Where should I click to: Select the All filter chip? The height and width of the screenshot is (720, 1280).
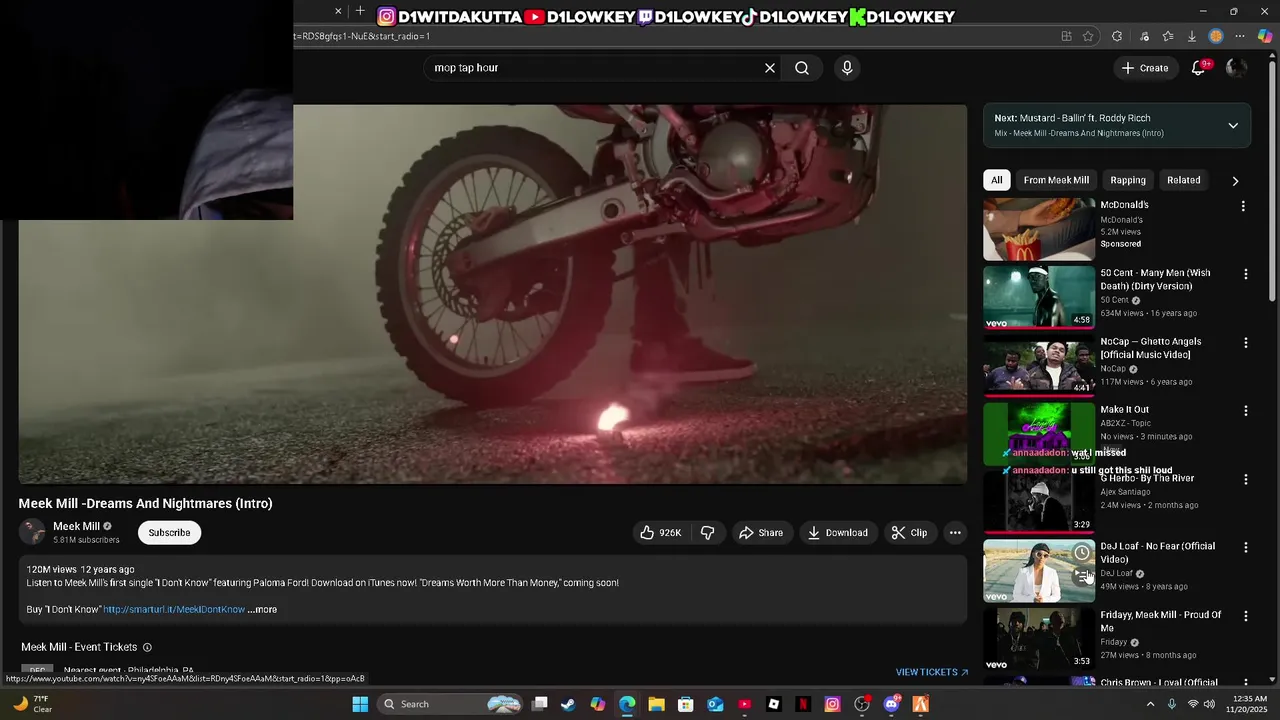pos(996,180)
